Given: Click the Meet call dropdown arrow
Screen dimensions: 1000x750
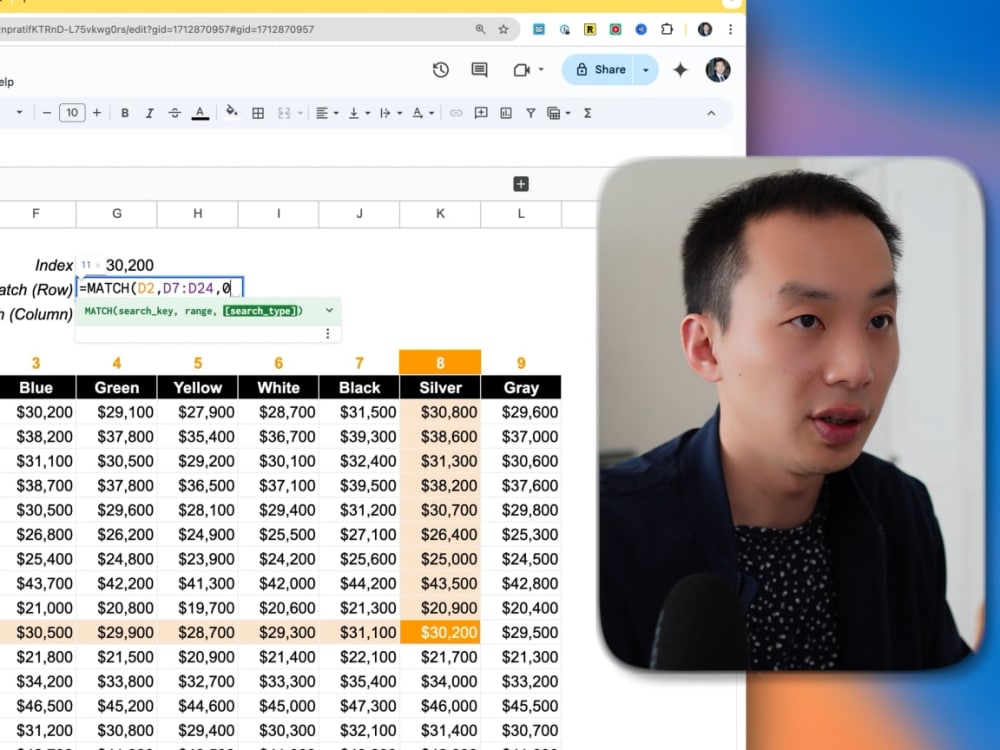Looking at the screenshot, I should point(541,70).
